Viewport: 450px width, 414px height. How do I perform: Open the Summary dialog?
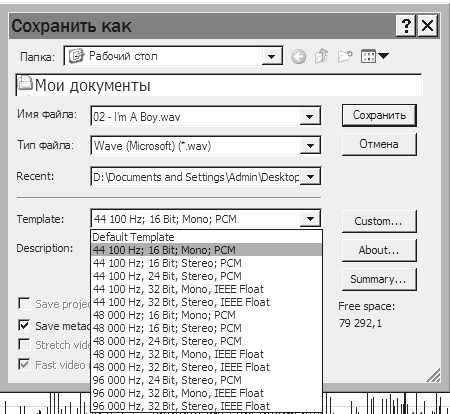coord(379,279)
